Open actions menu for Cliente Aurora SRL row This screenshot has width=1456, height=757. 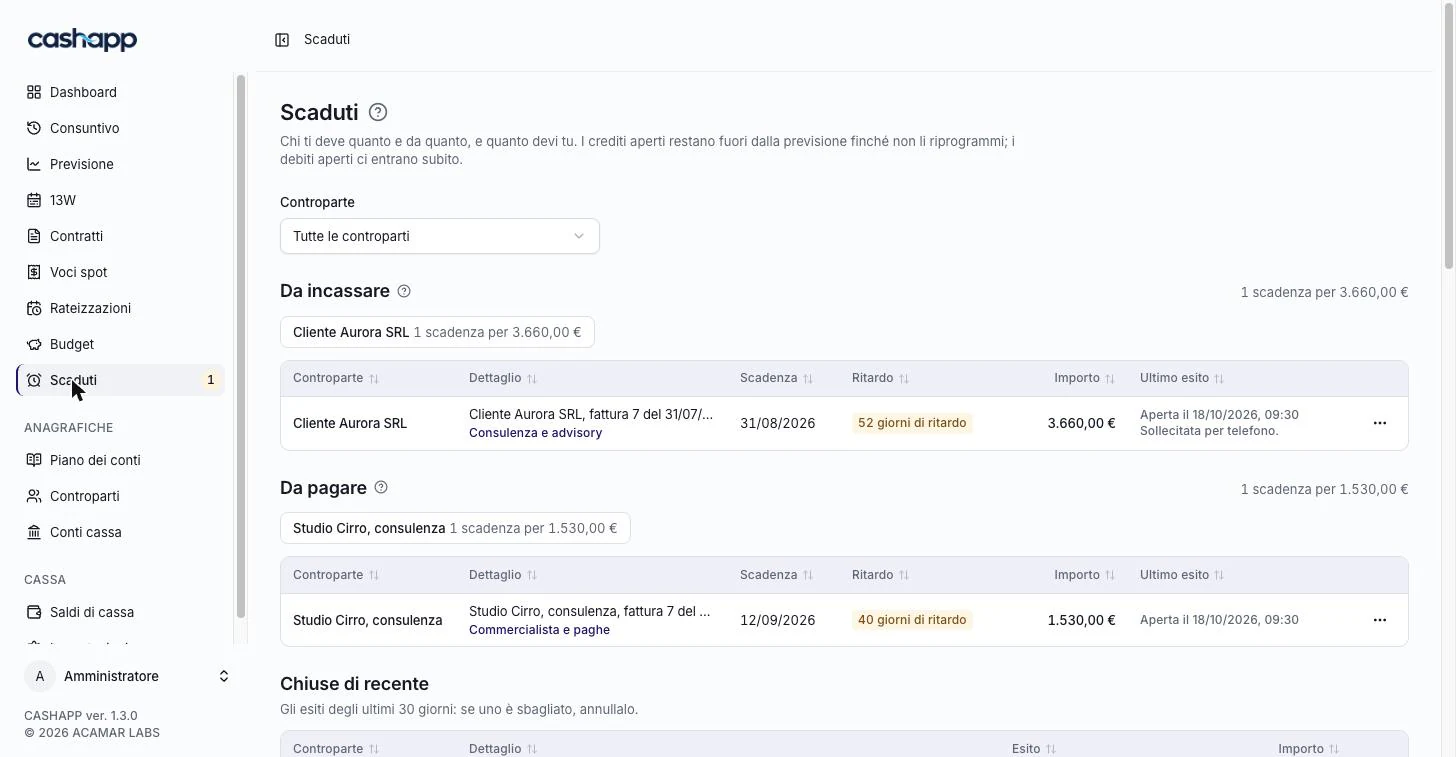(1380, 423)
